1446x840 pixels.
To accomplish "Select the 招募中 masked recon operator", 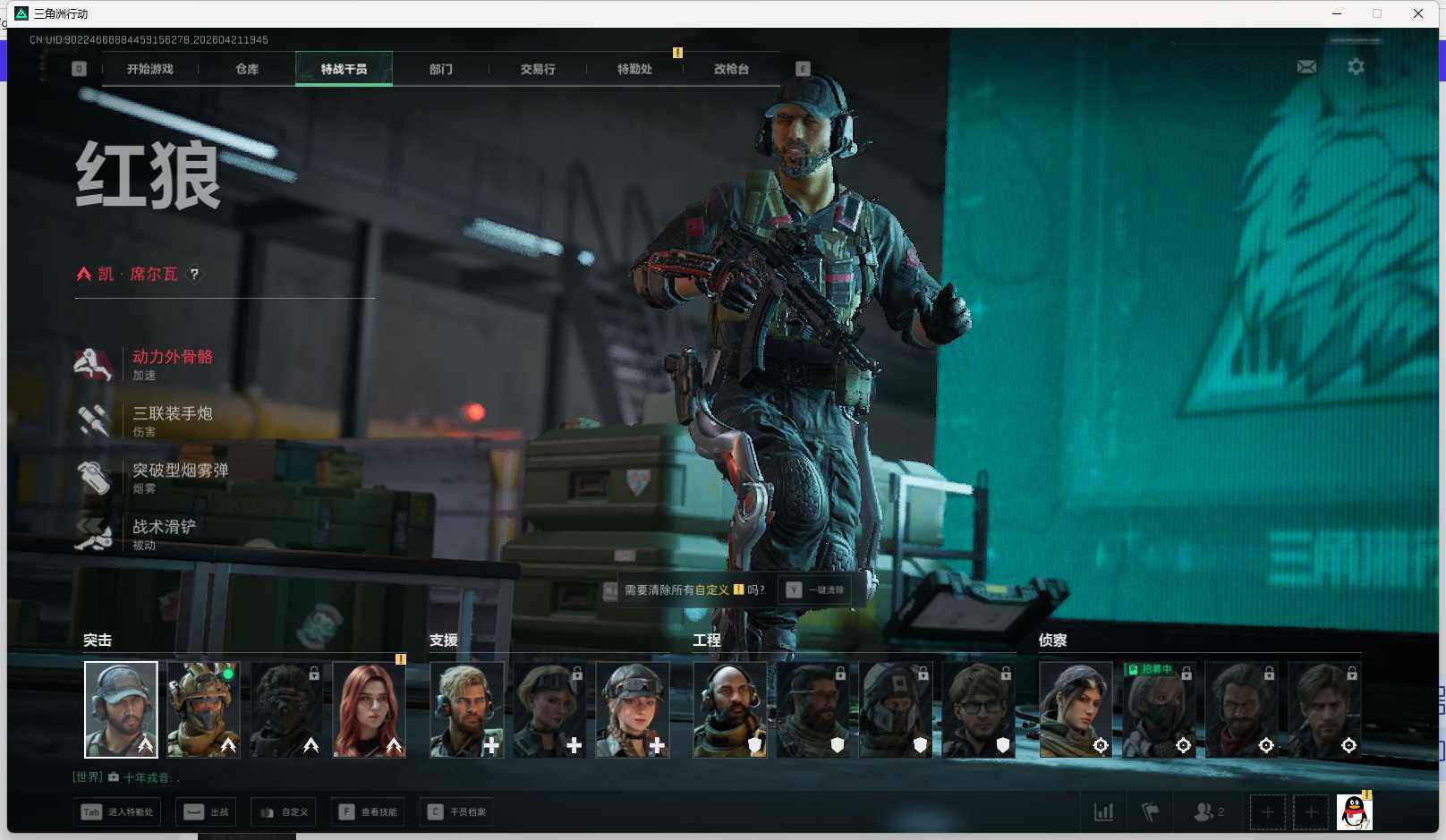I will tap(1159, 710).
